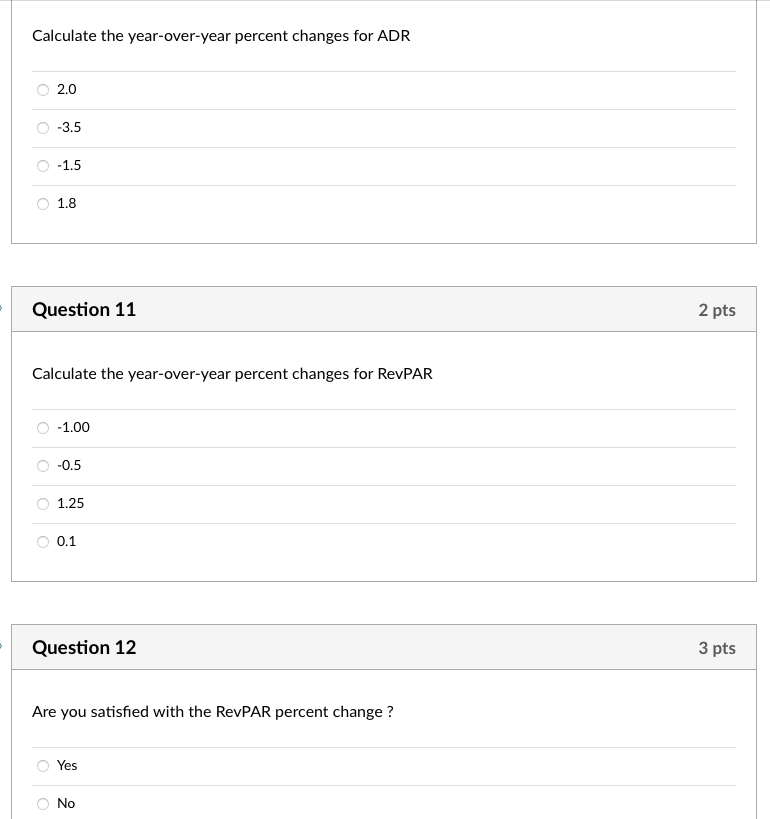Click the Question 12 header

[84, 647]
